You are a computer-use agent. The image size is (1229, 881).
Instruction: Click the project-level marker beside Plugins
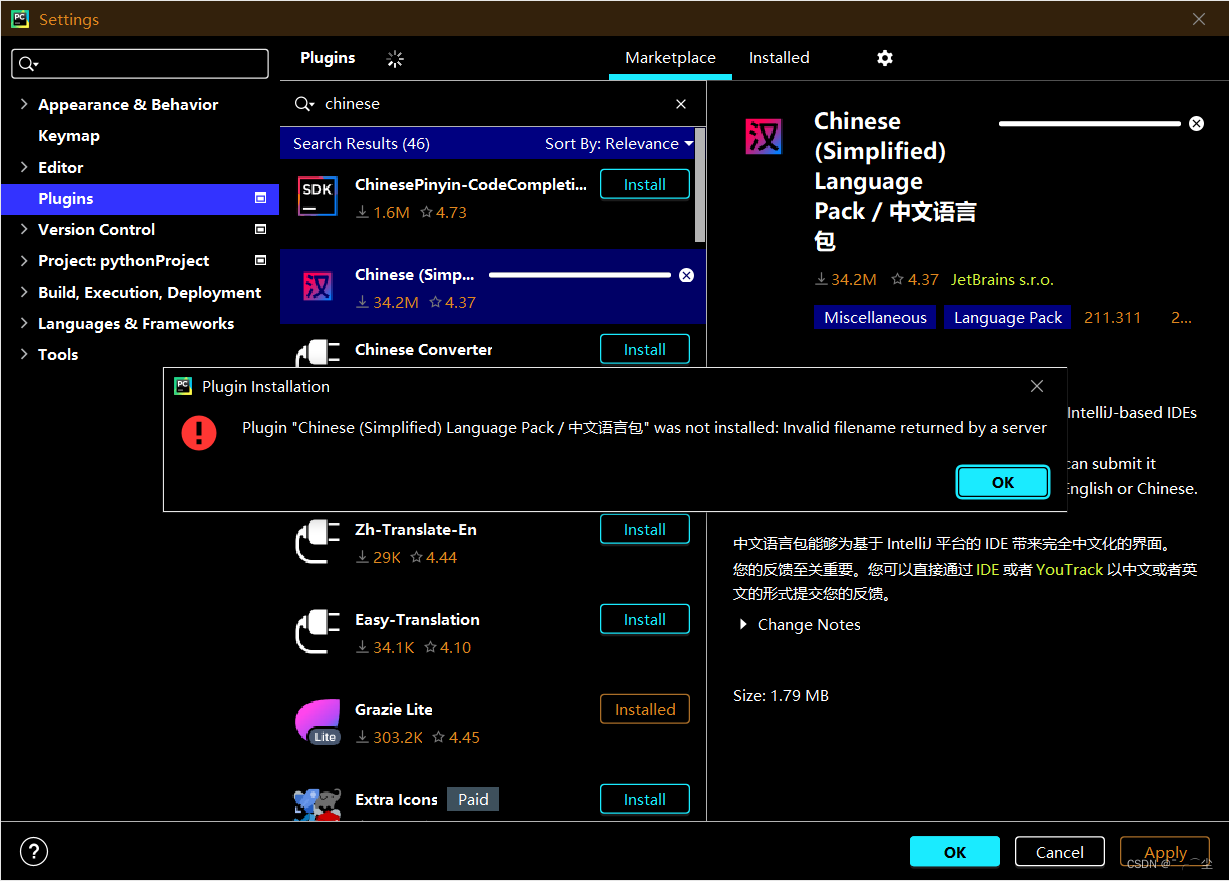tap(260, 198)
